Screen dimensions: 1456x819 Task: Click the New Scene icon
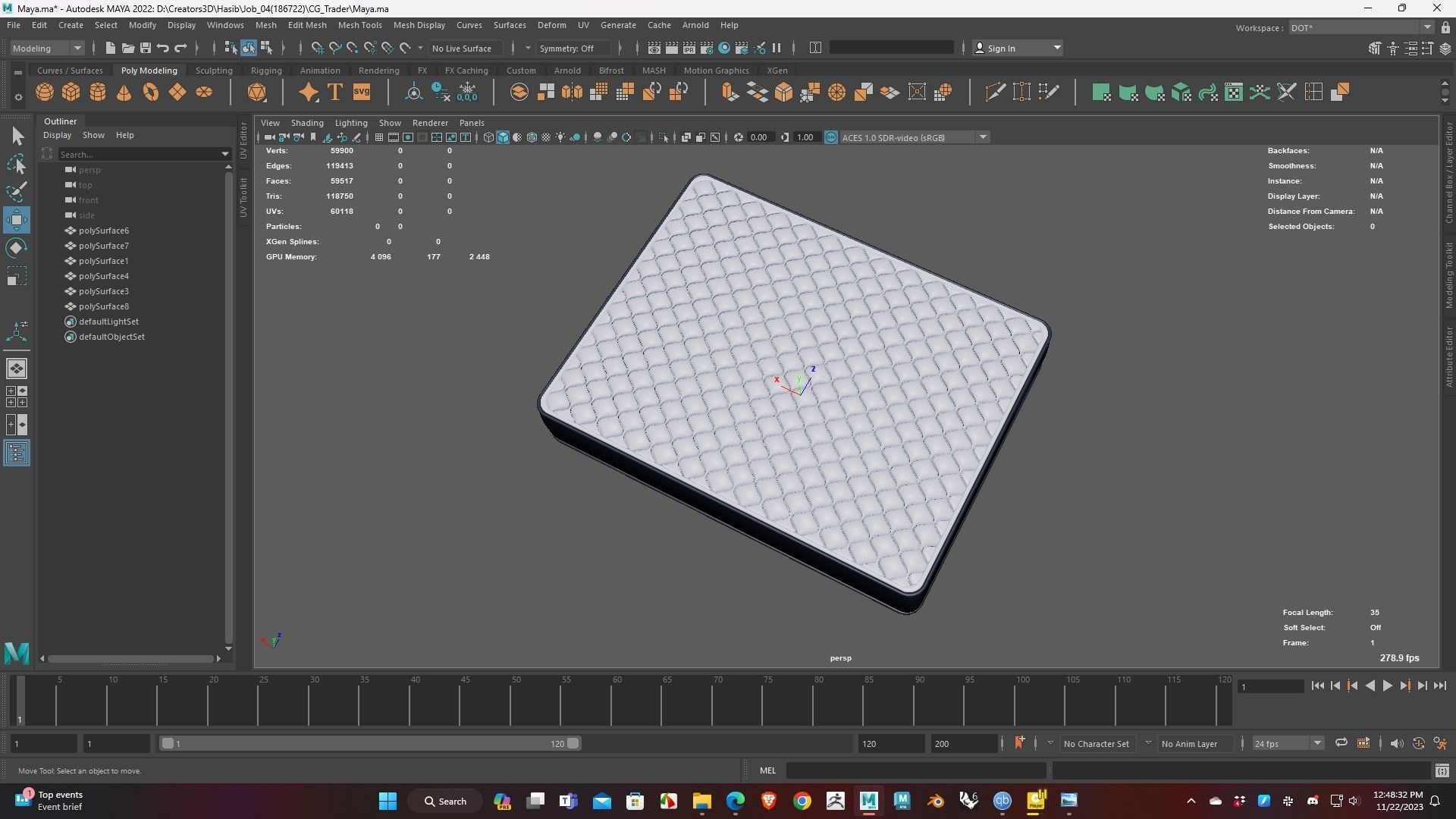click(x=111, y=48)
